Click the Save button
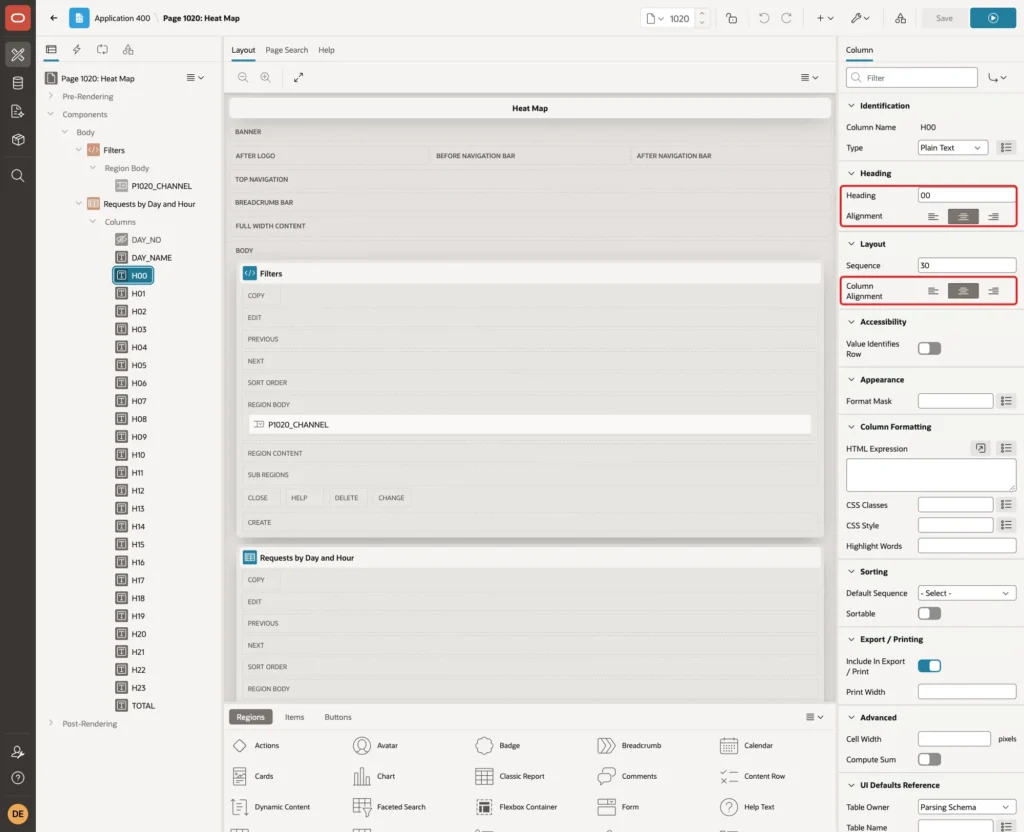Screen dimensions: 1024x832 [x=944, y=18]
